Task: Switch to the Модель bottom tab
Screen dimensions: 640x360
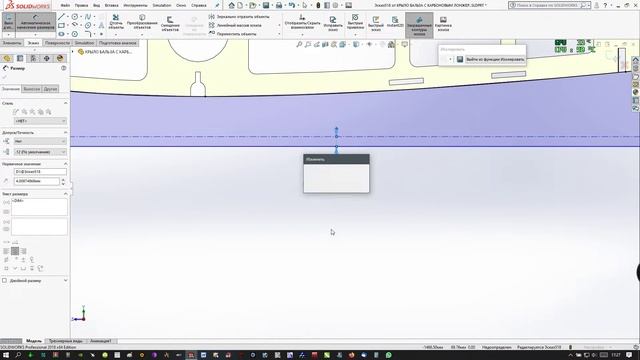Action: point(34,341)
